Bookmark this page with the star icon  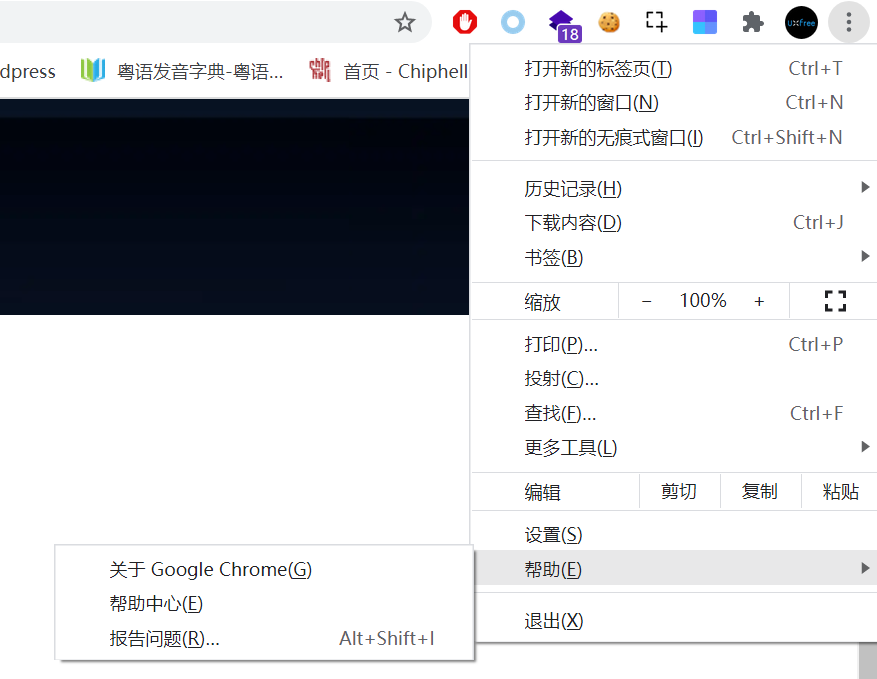[406, 21]
